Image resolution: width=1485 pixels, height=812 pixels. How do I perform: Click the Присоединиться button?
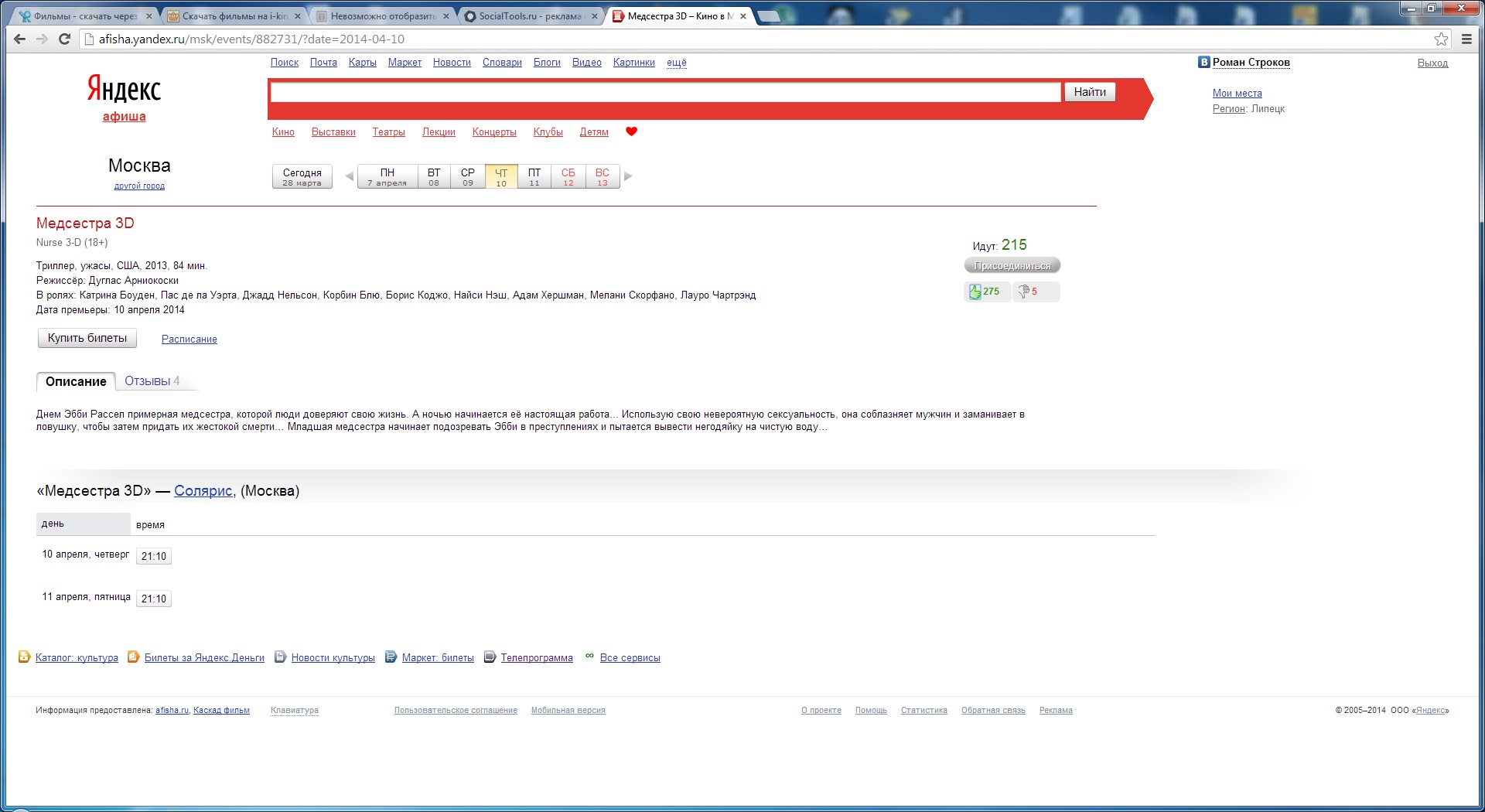pyautogui.click(x=1012, y=266)
